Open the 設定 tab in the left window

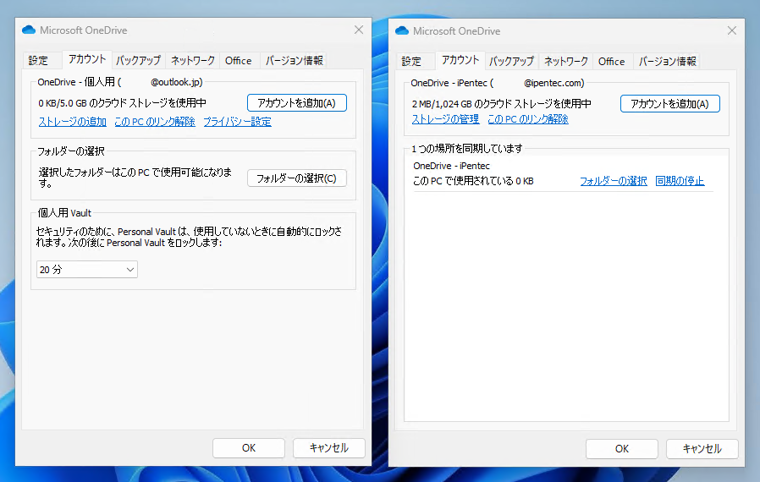(x=38, y=61)
